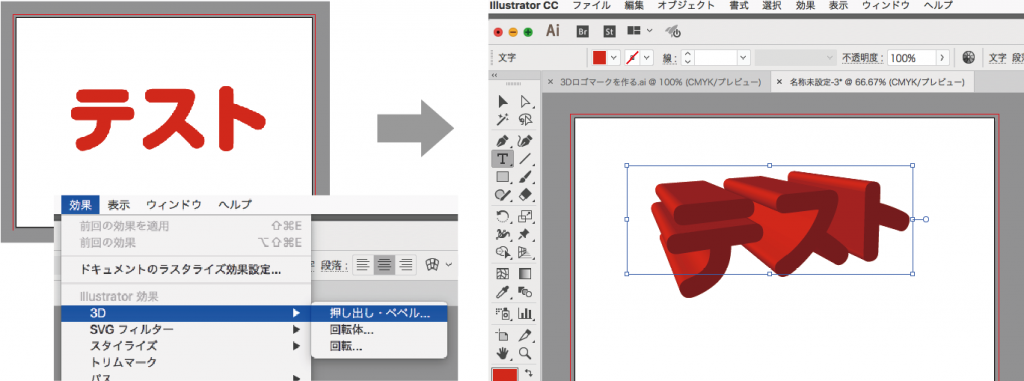Toggle right paragraph alignment

click(x=406, y=265)
